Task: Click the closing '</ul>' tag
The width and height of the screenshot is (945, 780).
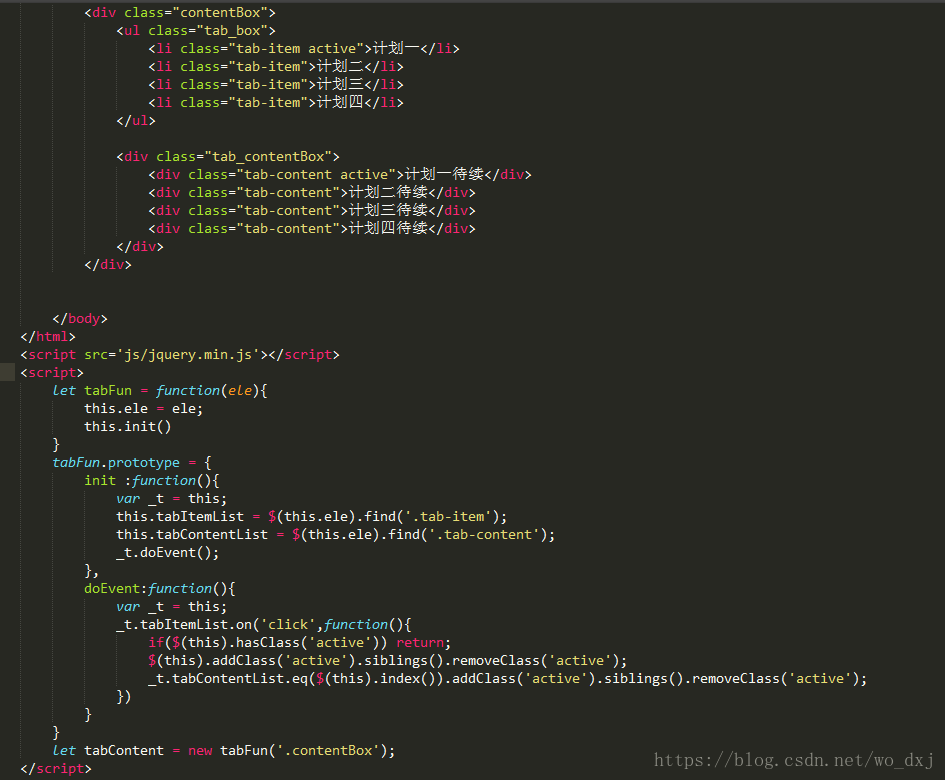Action: coord(136,121)
